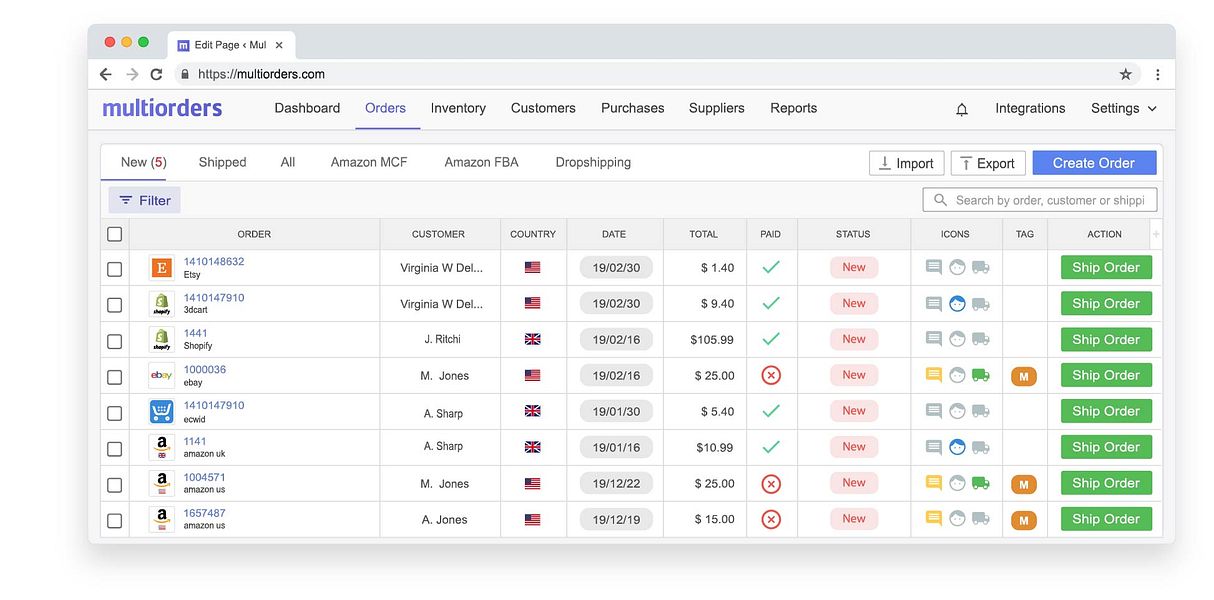Viewport: 1214px width, 600px height.
Task: Open the Dropshipping tab
Action: 593,162
